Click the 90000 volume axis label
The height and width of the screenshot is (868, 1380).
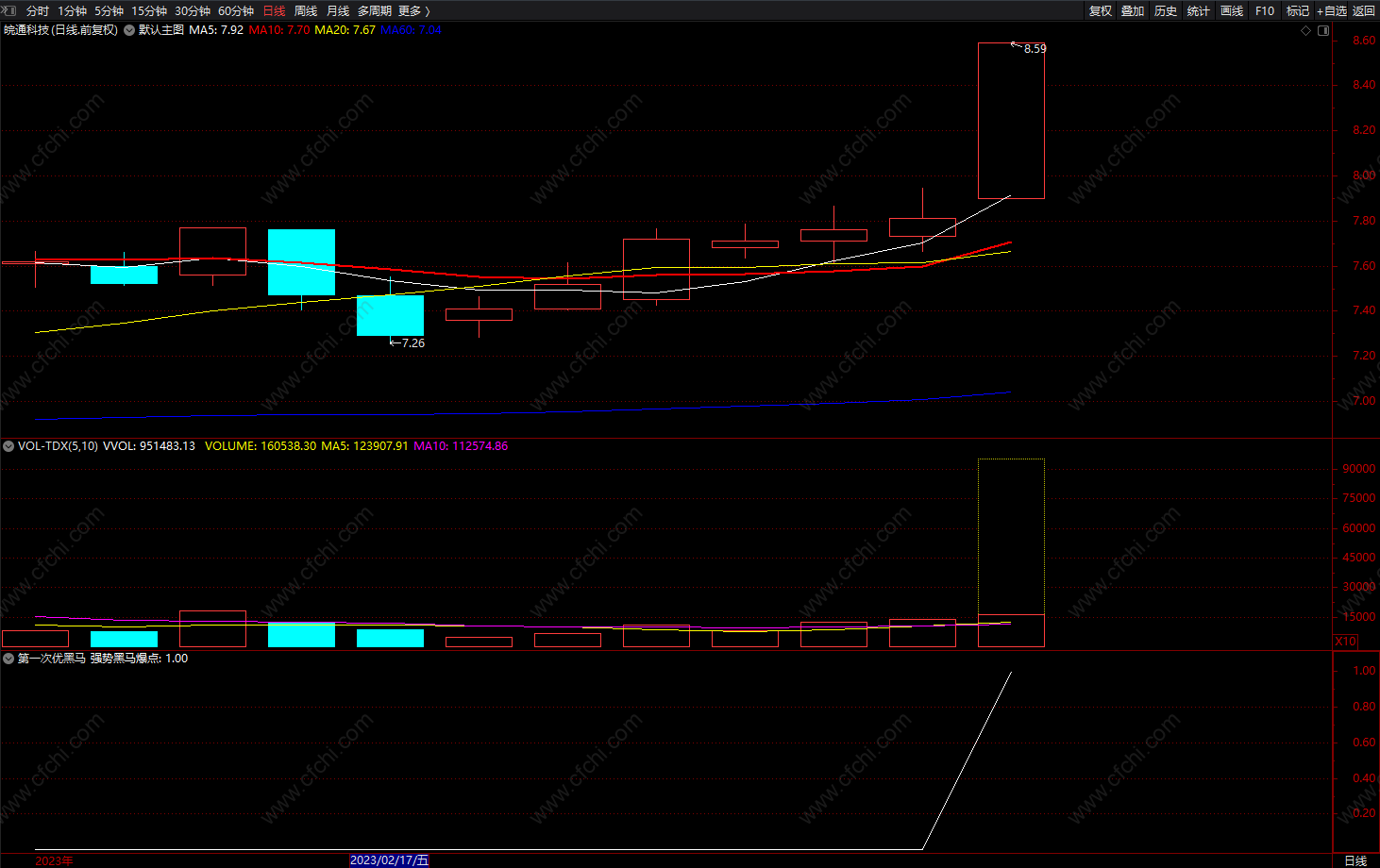(1358, 469)
